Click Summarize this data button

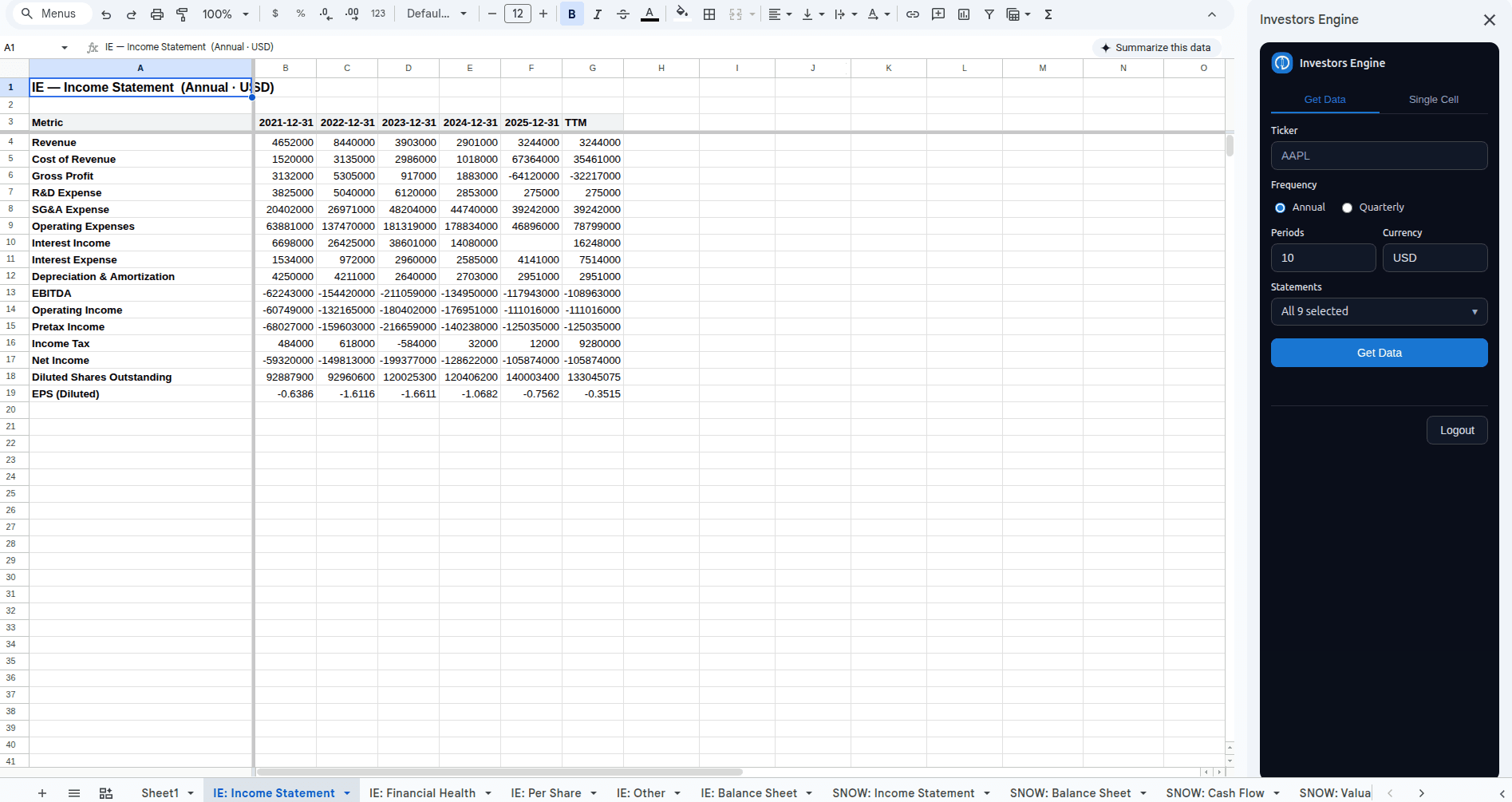point(1156,48)
